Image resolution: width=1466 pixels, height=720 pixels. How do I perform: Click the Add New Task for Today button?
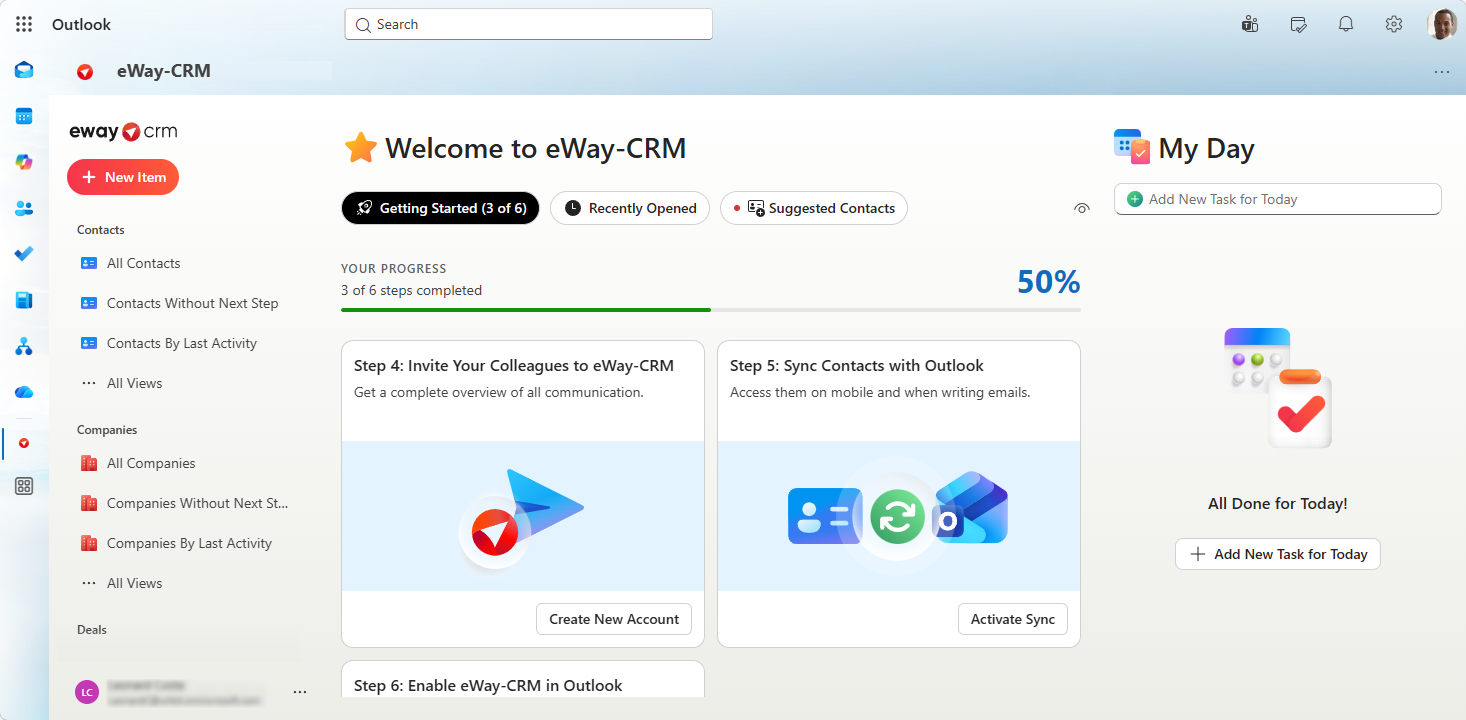coord(1278,554)
